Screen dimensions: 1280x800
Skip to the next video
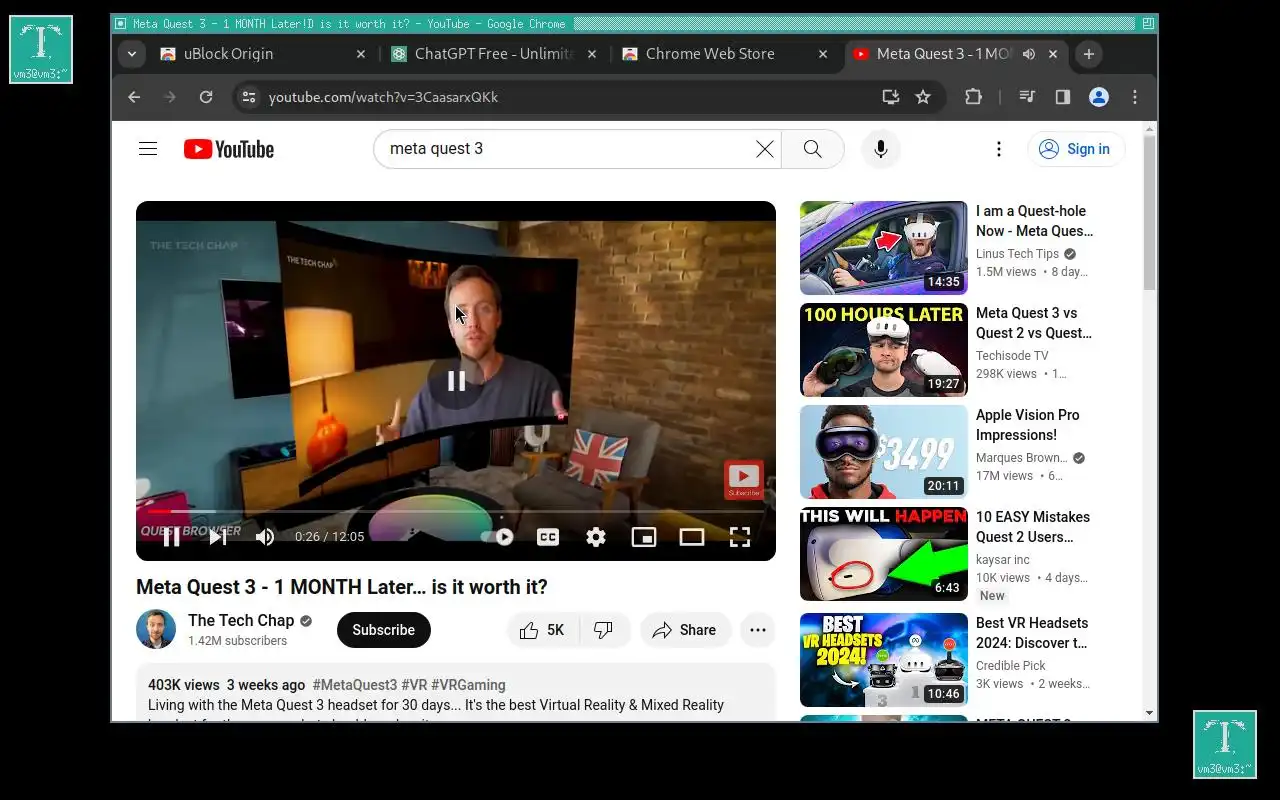click(218, 537)
